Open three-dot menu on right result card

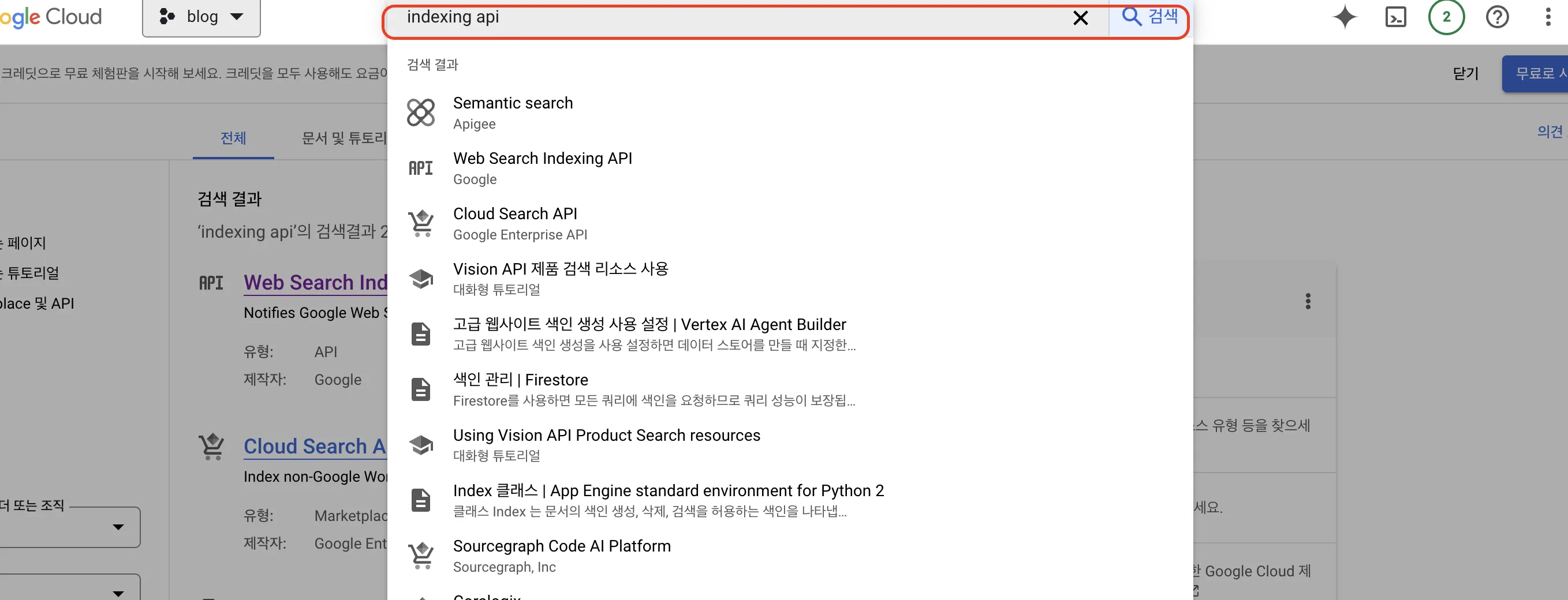[x=1308, y=301]
